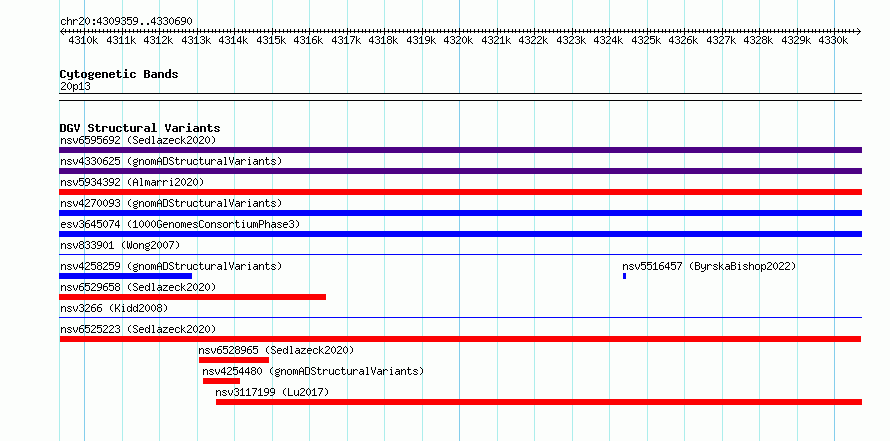The width and height of the screenshot is (890, 441).
Task: Click the chr20:4309359..4330690 coordinates text
Action: pos(126,22)
